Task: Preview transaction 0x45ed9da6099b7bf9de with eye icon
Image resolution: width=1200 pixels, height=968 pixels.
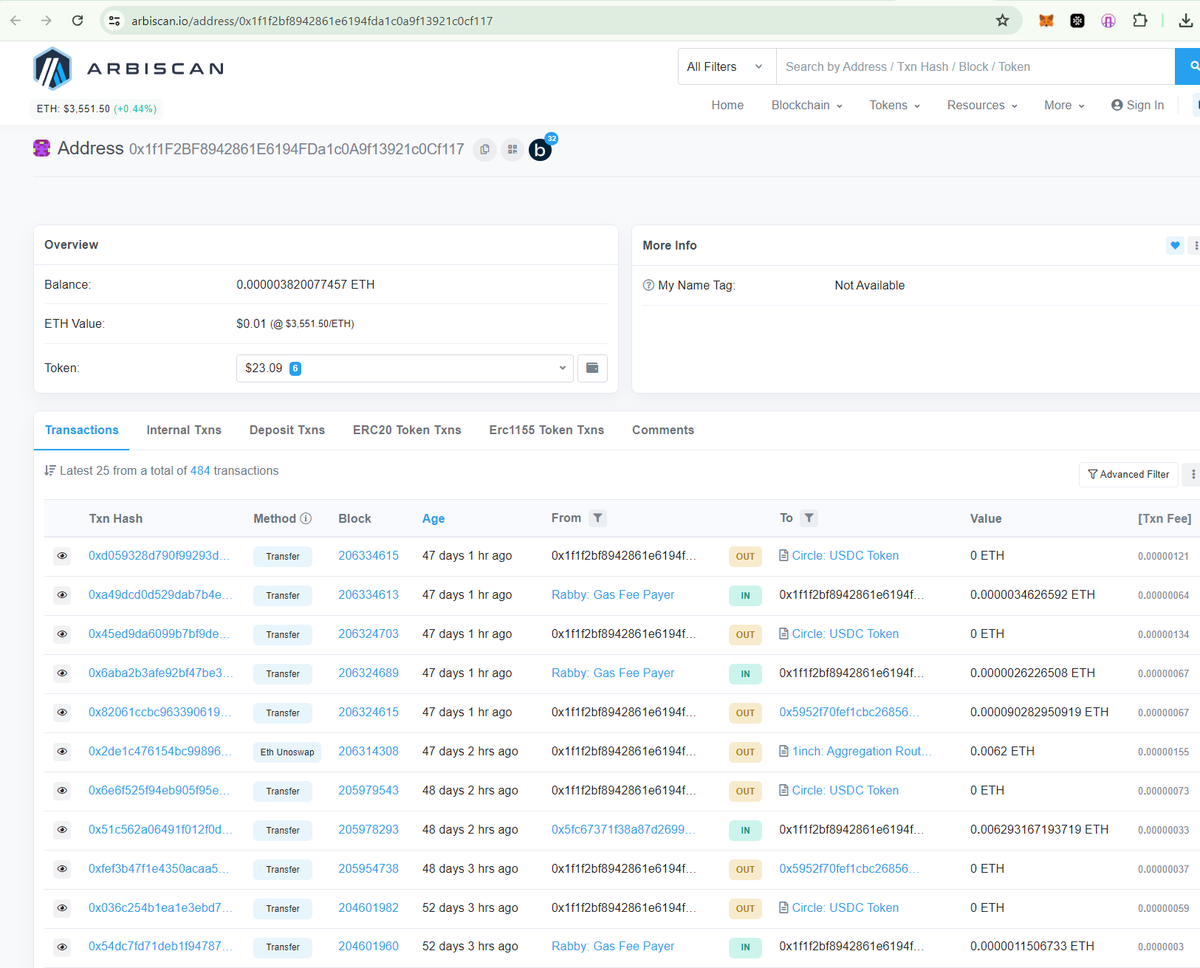Action: (62, 634)
